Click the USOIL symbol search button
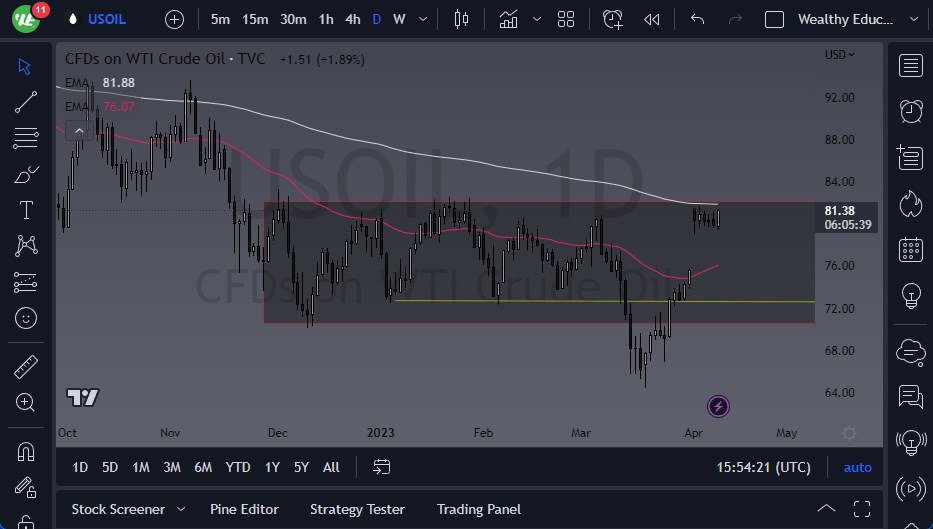 pyautogui.click(x=108, y=19)
